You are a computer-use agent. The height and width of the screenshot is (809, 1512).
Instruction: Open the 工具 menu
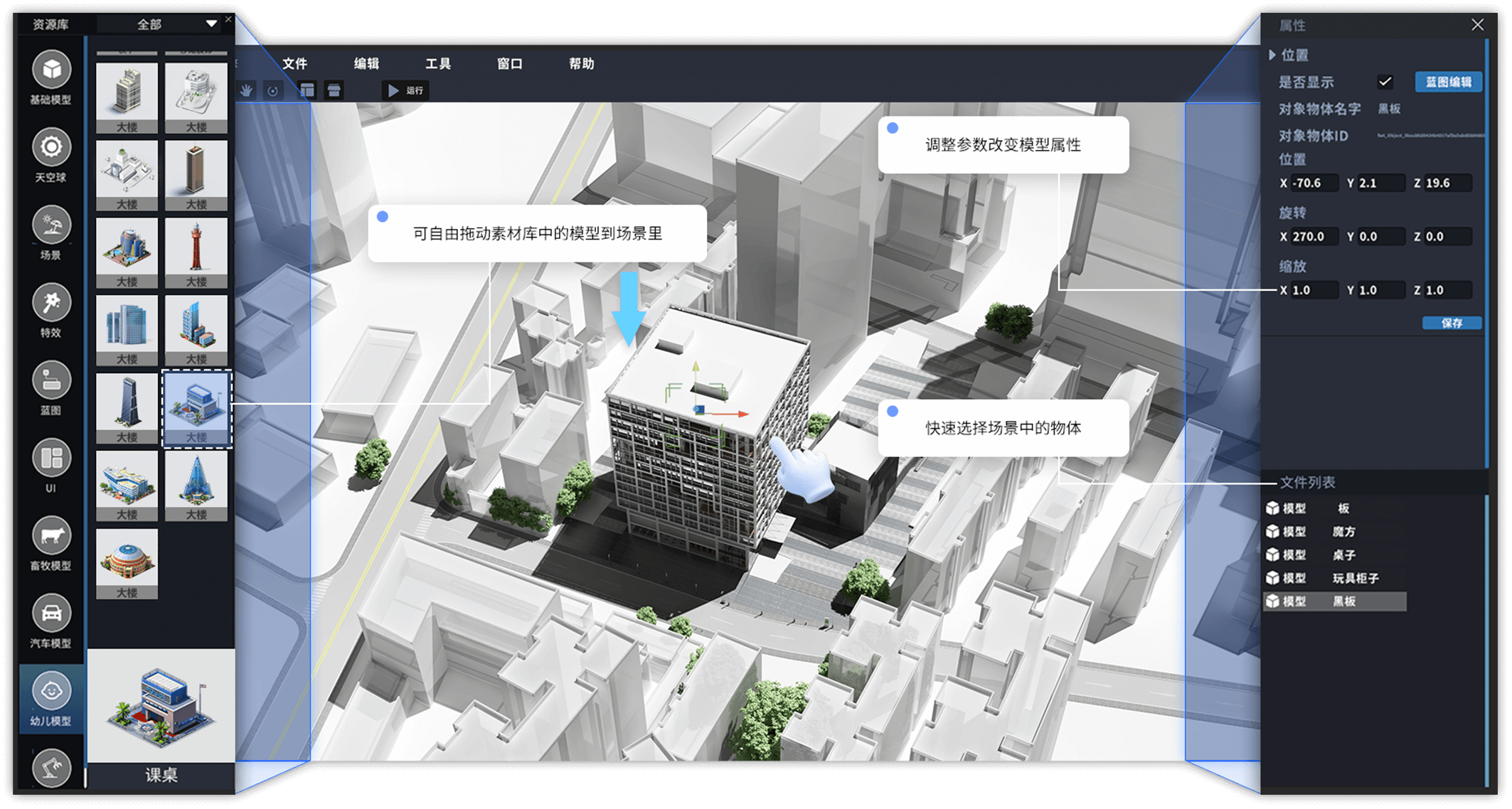click(x=437, y=64)
